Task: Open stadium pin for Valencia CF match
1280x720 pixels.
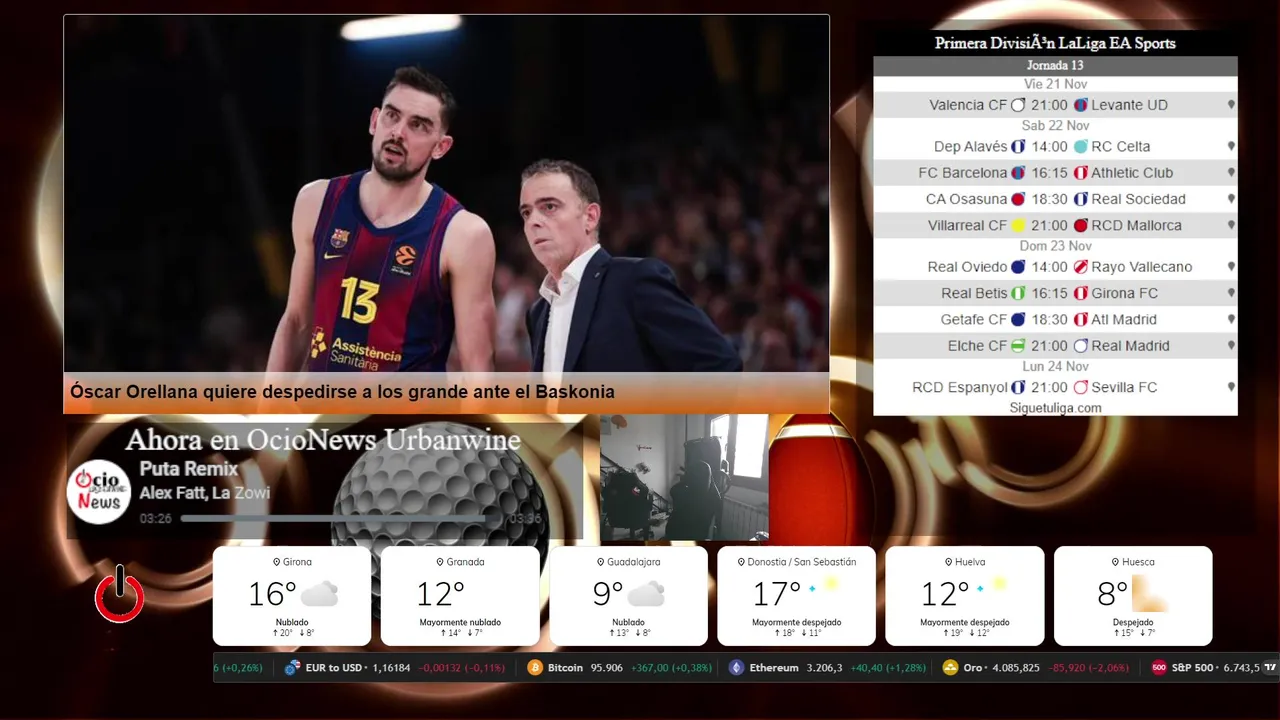Action: pyautogui.click(x=1231, y=105)
